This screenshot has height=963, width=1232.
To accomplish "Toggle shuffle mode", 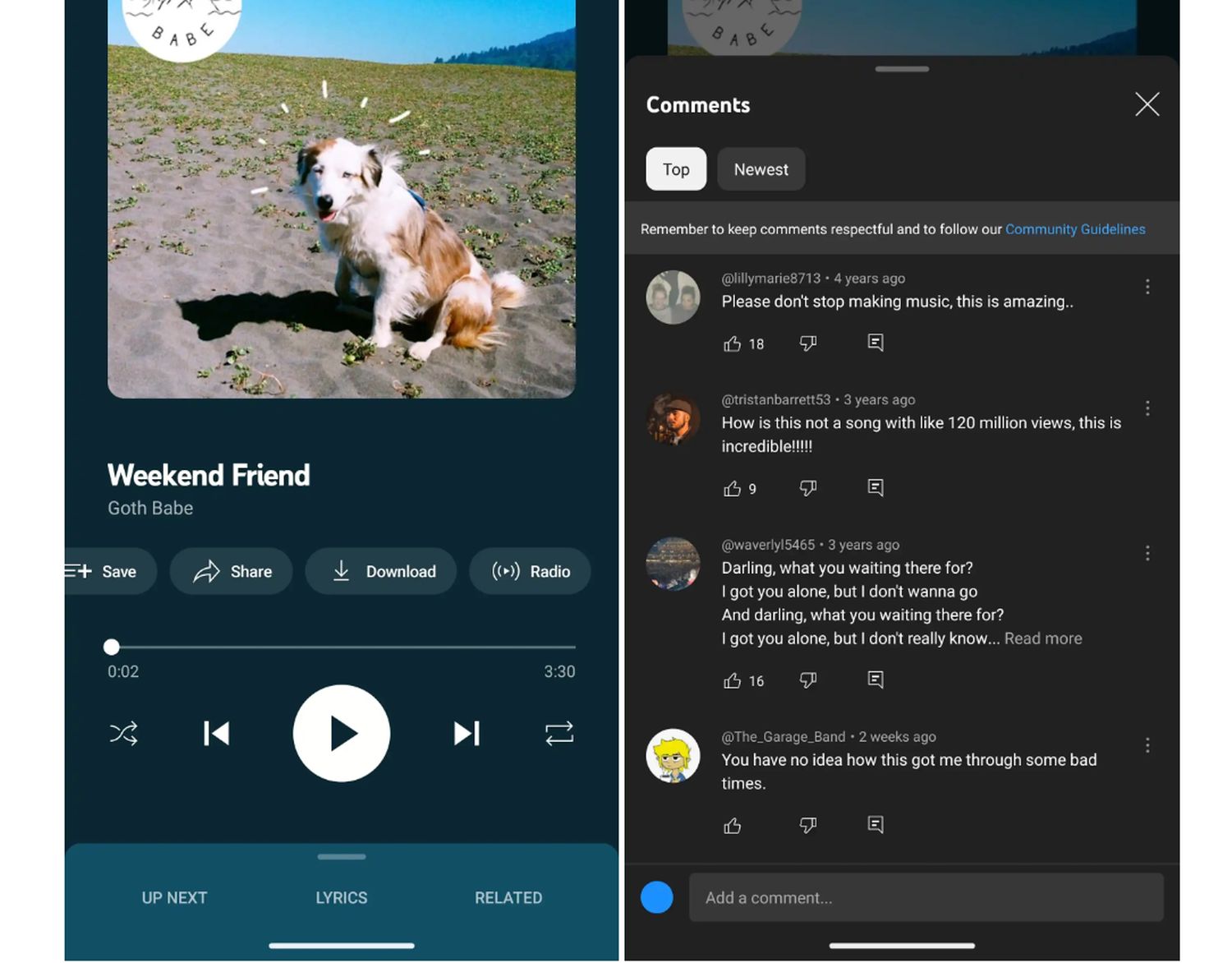I will click(124, 733).
